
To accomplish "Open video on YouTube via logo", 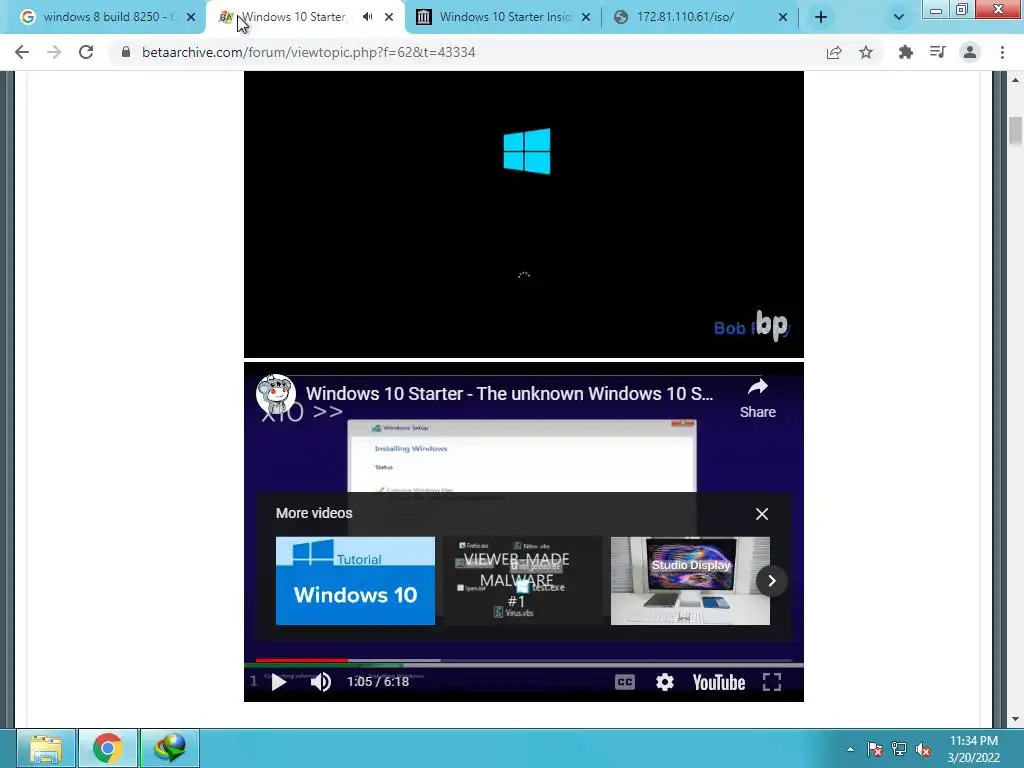I will pyautogui.click(x=718, y=682).
